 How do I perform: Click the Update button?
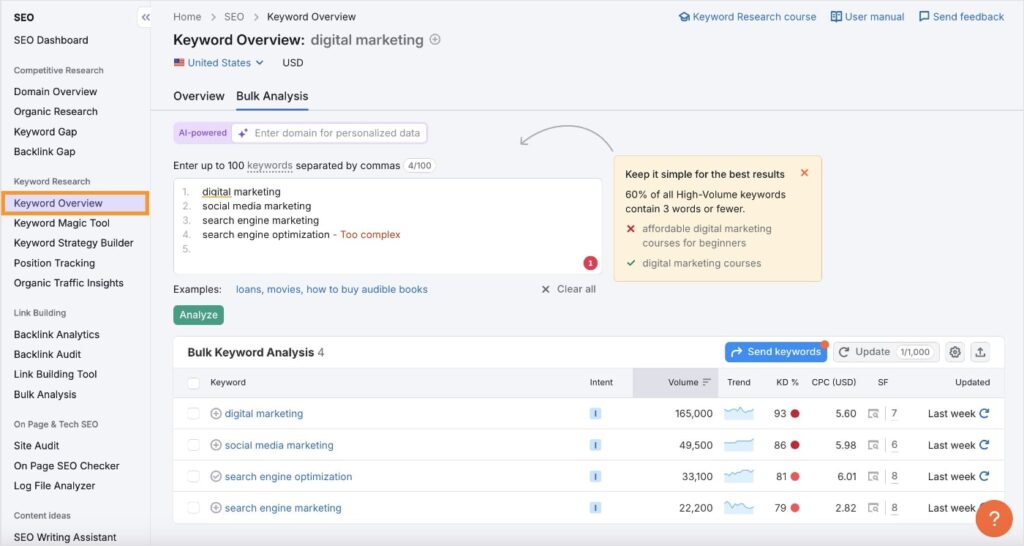pos(886,352)
